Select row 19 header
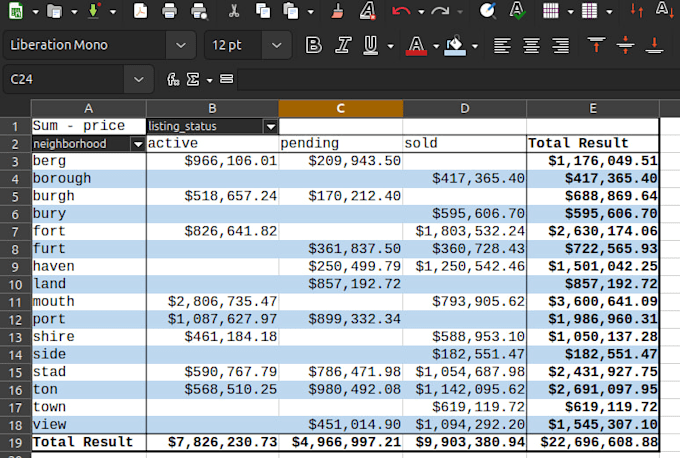The height and width of the screenshot is (458, 680). [x=15, y=442]
